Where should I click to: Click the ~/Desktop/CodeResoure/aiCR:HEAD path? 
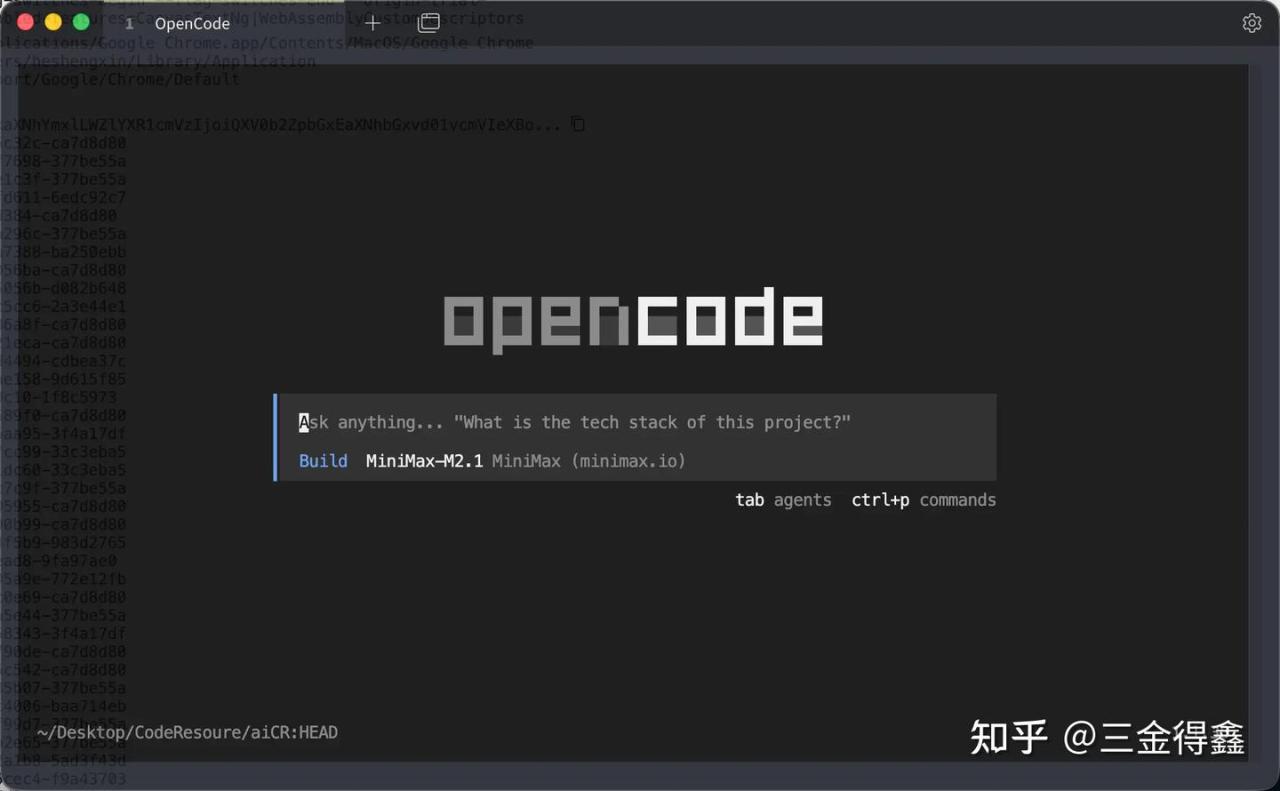(x=187, y=733)
